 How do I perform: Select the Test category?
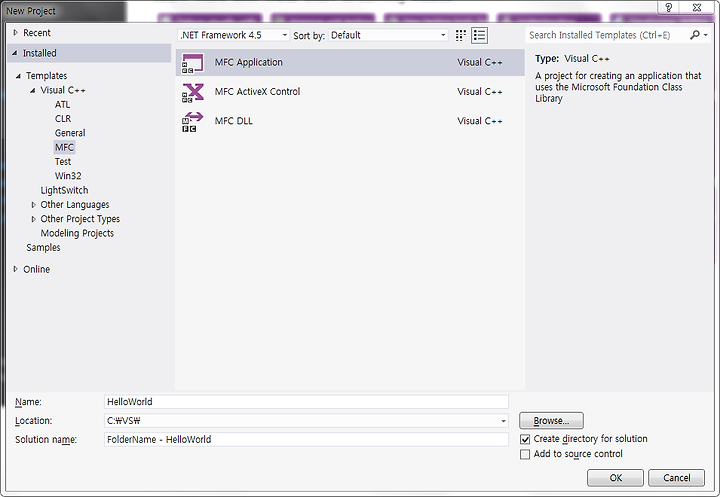point(63,162)
